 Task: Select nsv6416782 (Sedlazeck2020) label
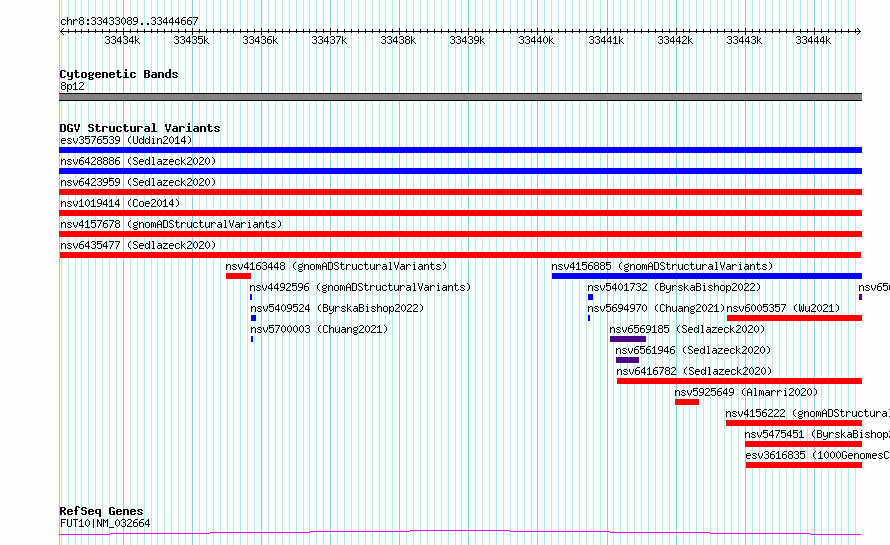tap(694, 371)
